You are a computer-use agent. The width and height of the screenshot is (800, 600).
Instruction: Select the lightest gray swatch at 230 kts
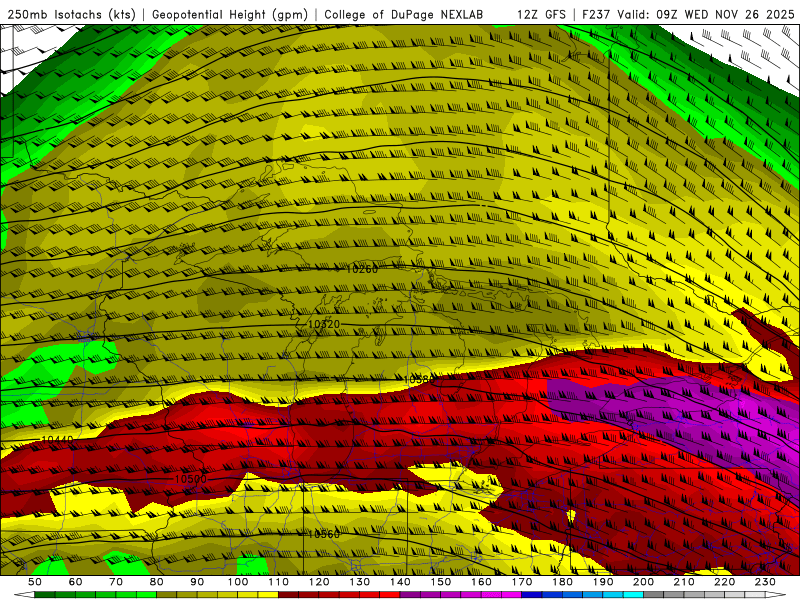click(x=755, y=594)
